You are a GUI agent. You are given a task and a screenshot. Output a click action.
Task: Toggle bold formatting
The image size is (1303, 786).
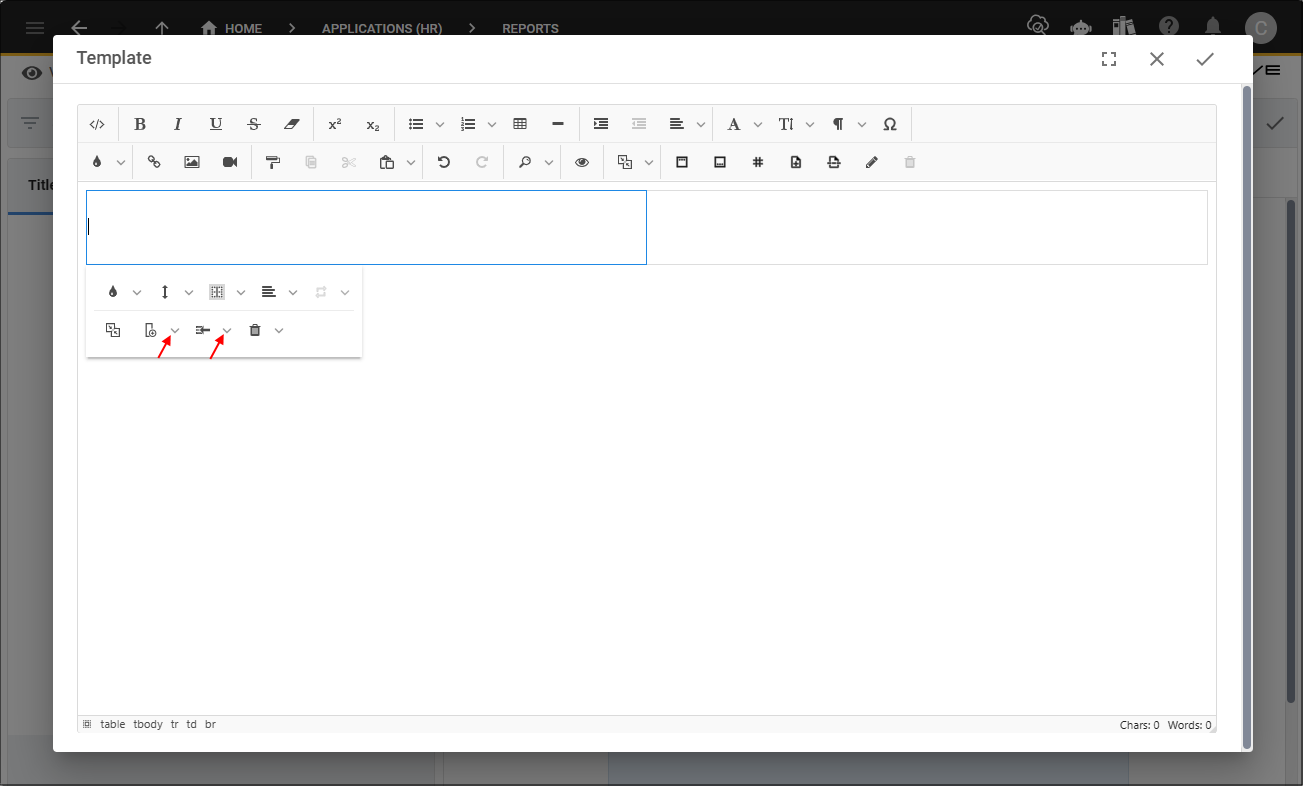tap(140, 124)
